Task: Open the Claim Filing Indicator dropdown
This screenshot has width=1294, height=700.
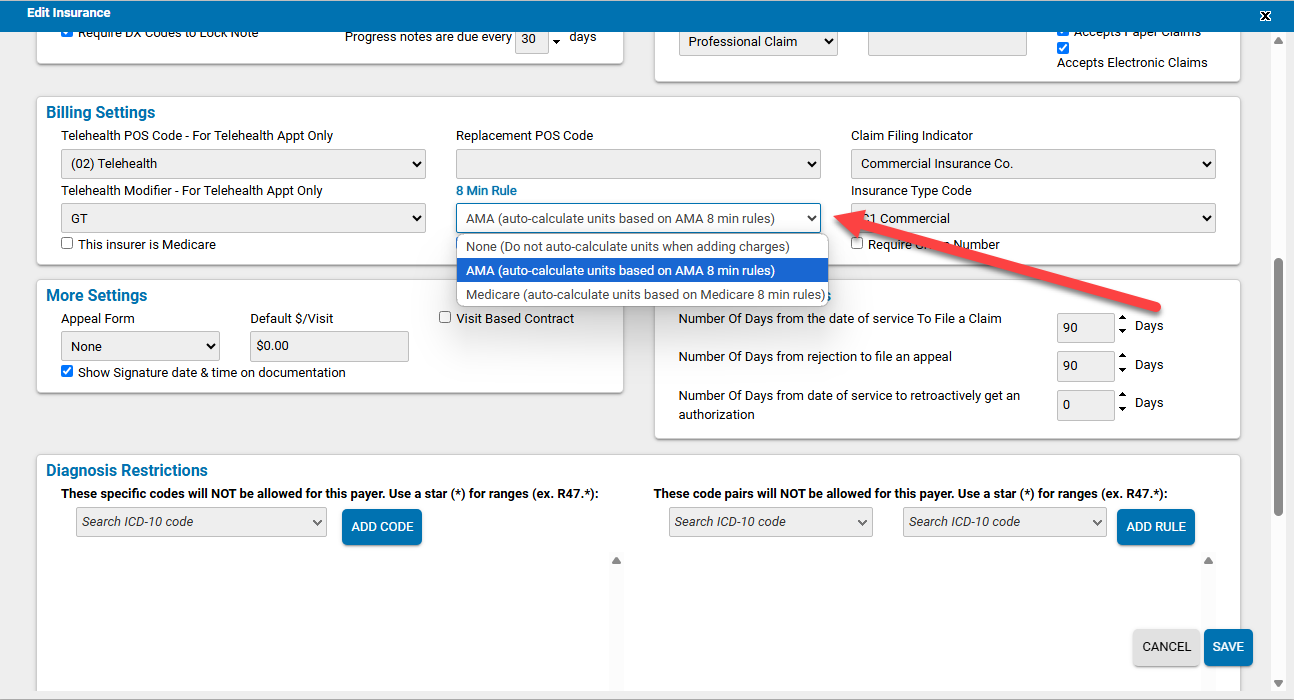Action: click(x=1032, y=163)
